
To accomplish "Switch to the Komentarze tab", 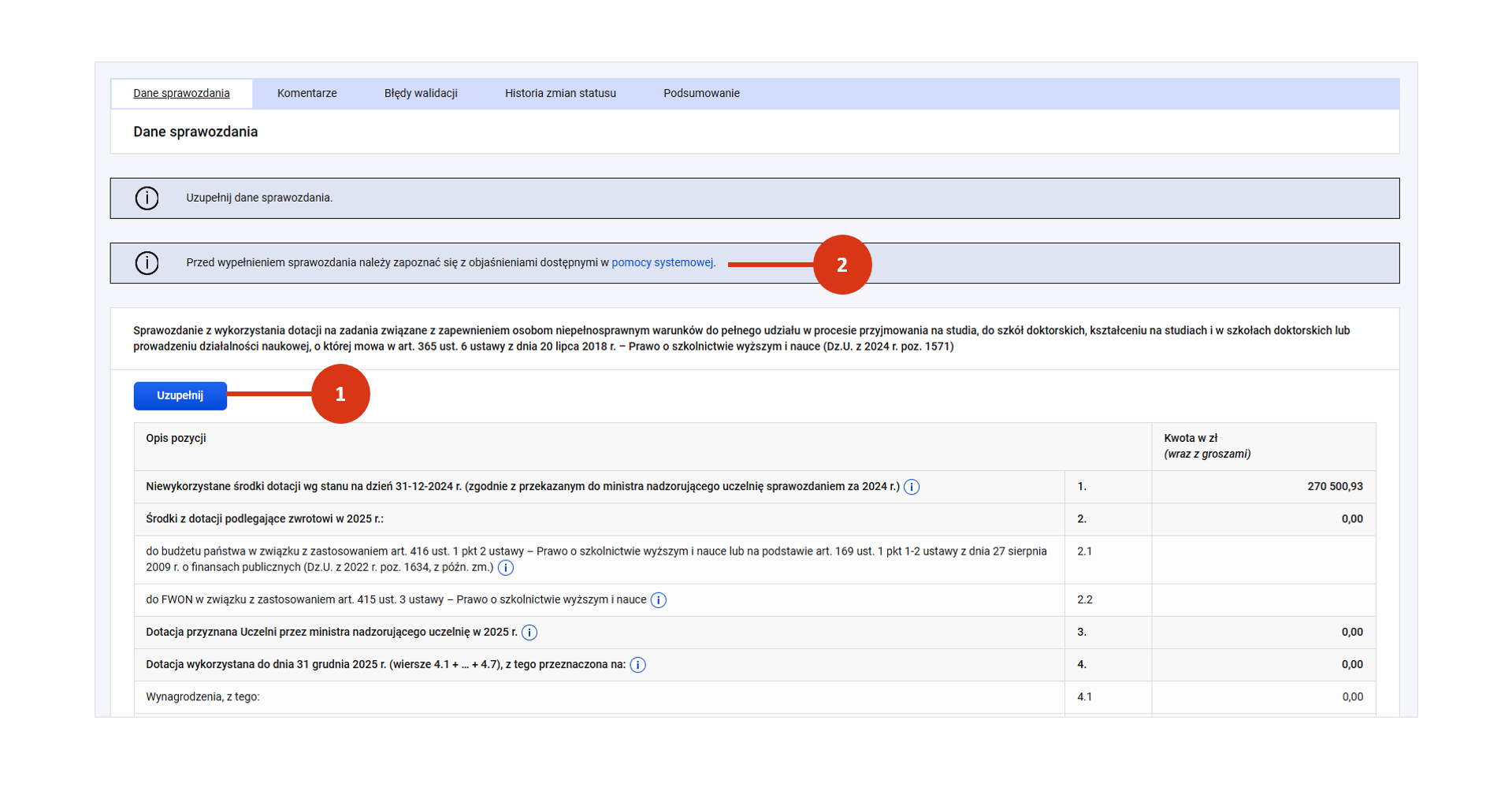I will point(306,93).
